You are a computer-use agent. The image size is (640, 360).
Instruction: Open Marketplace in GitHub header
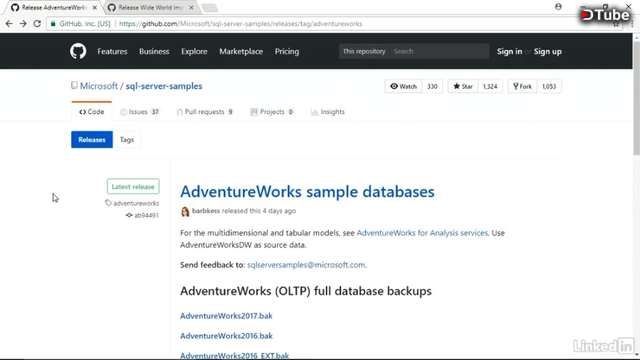[241, 51]
